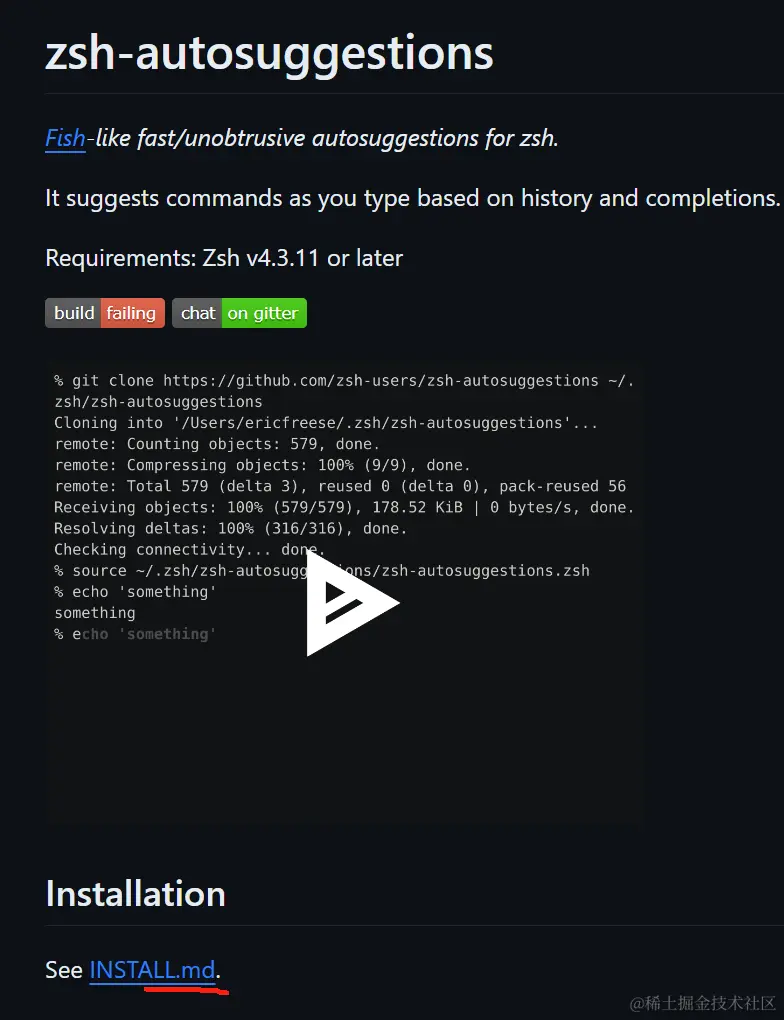Click the 'remote: Compressing objects' line
This screenshot has width=784, height=1020.
click(262, 465)
